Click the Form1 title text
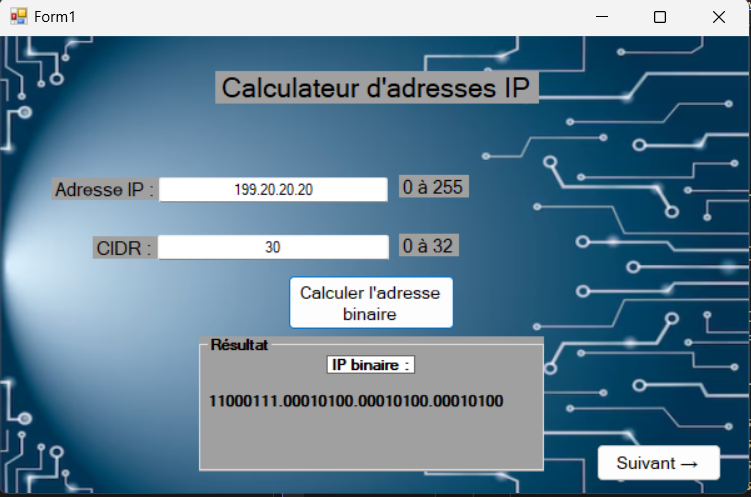This screenshot has width=751, height=497. coord(55,17)
